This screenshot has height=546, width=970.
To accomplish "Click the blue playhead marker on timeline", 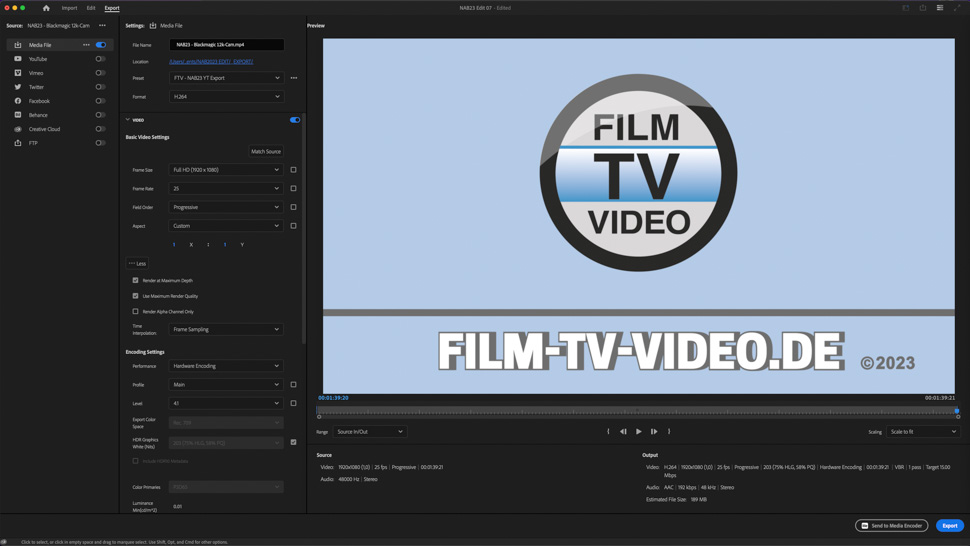I will tap(956, 411).
